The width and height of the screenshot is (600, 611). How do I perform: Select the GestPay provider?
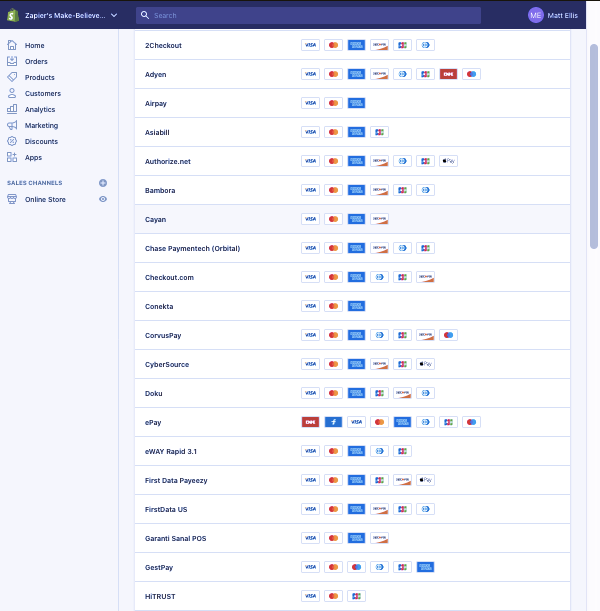(352, 567)
